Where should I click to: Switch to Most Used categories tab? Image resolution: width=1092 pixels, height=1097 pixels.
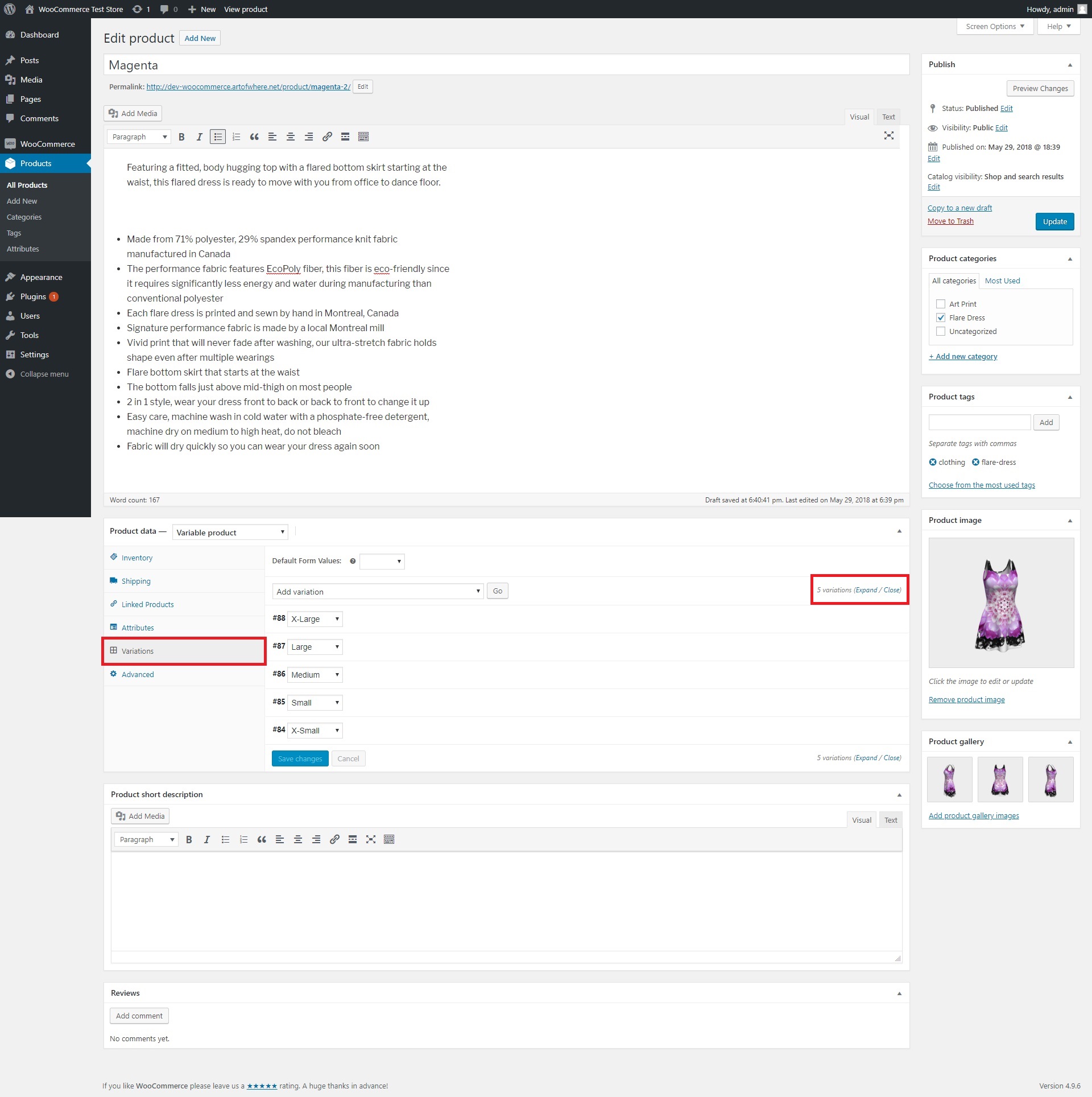tap(1002, 281)
